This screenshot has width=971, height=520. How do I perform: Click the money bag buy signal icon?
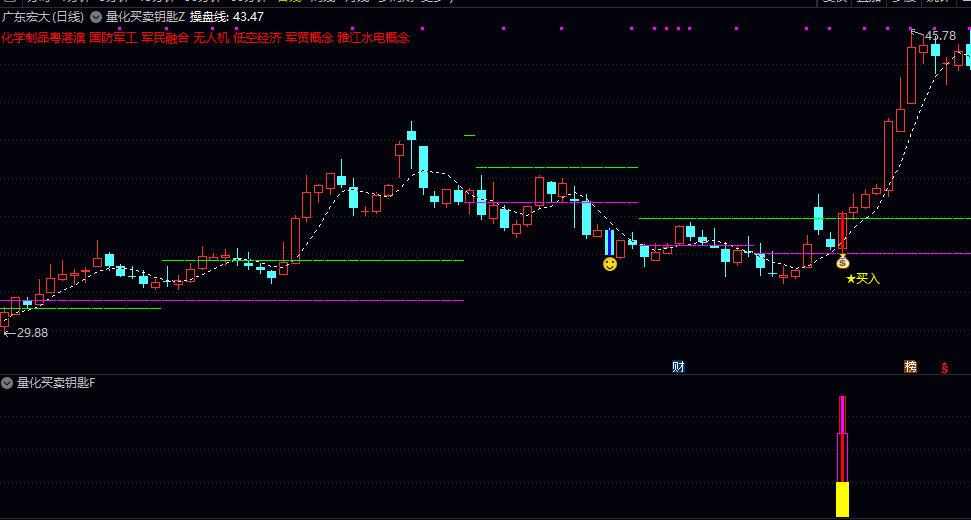tap(843, 262)
